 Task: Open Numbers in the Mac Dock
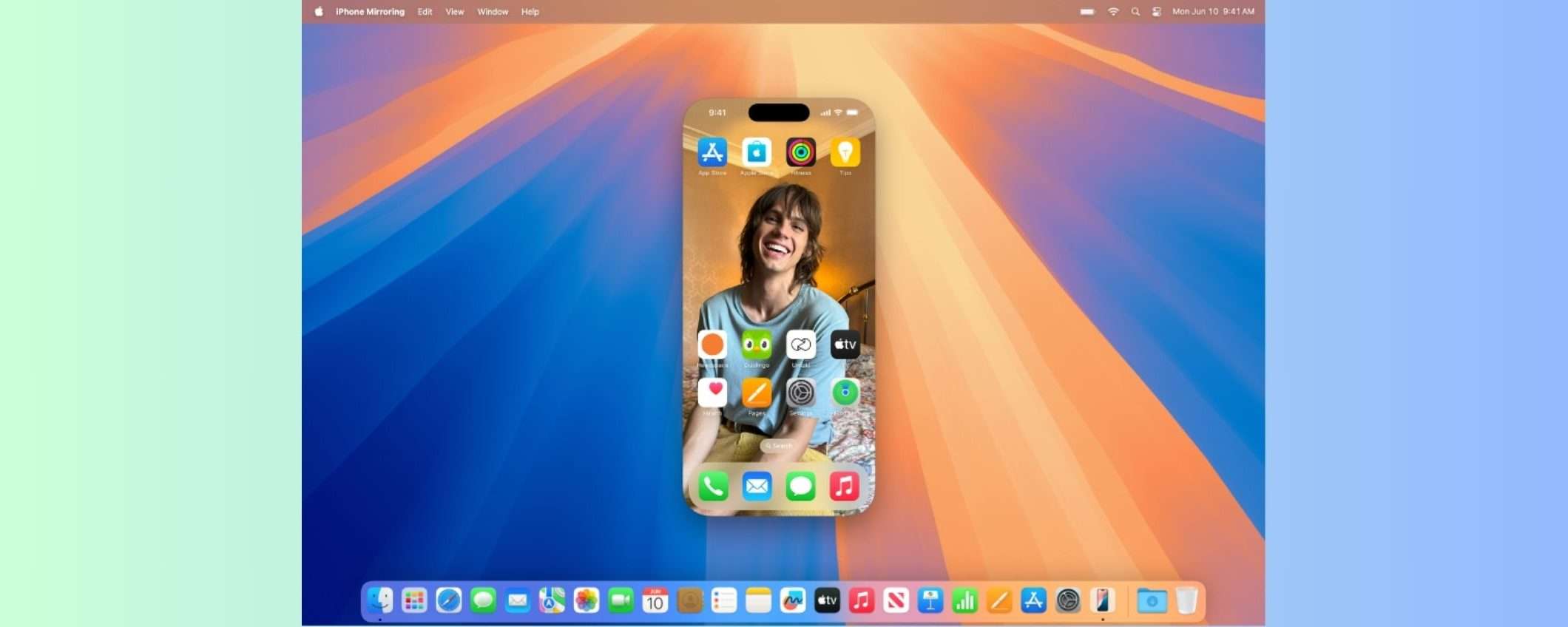(964, 600)
